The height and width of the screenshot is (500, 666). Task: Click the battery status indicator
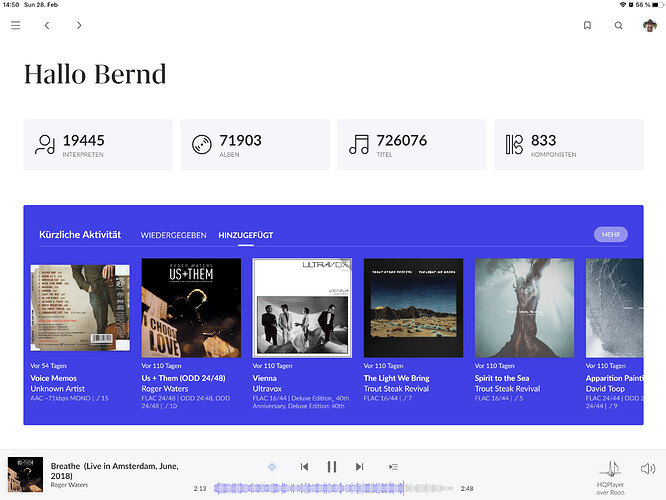tap(657, 5)
